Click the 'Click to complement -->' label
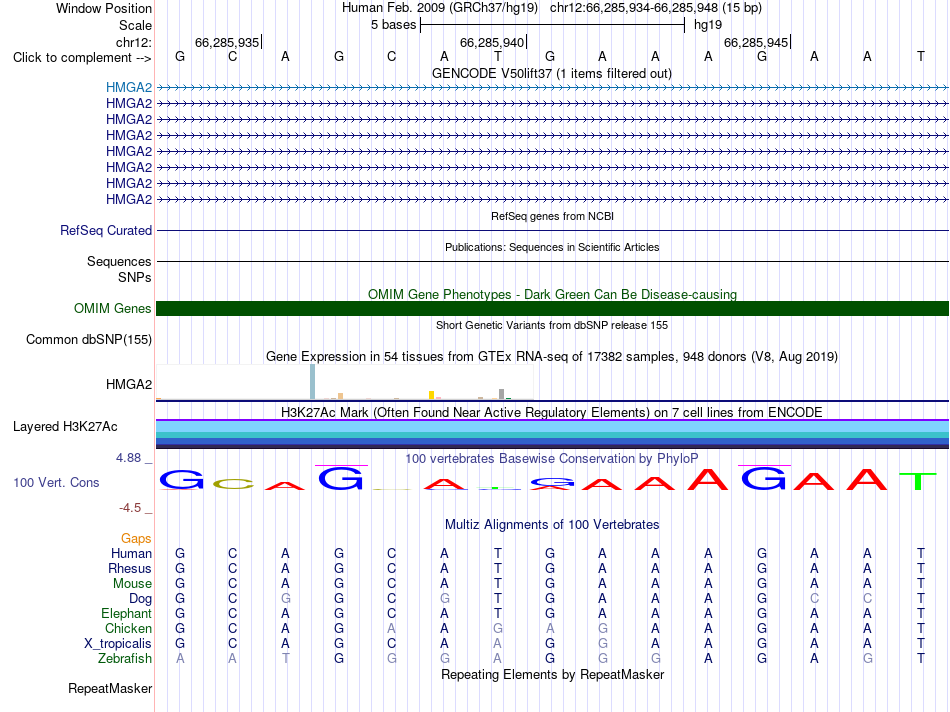This screenshot has width=950, height=712. 82,58
